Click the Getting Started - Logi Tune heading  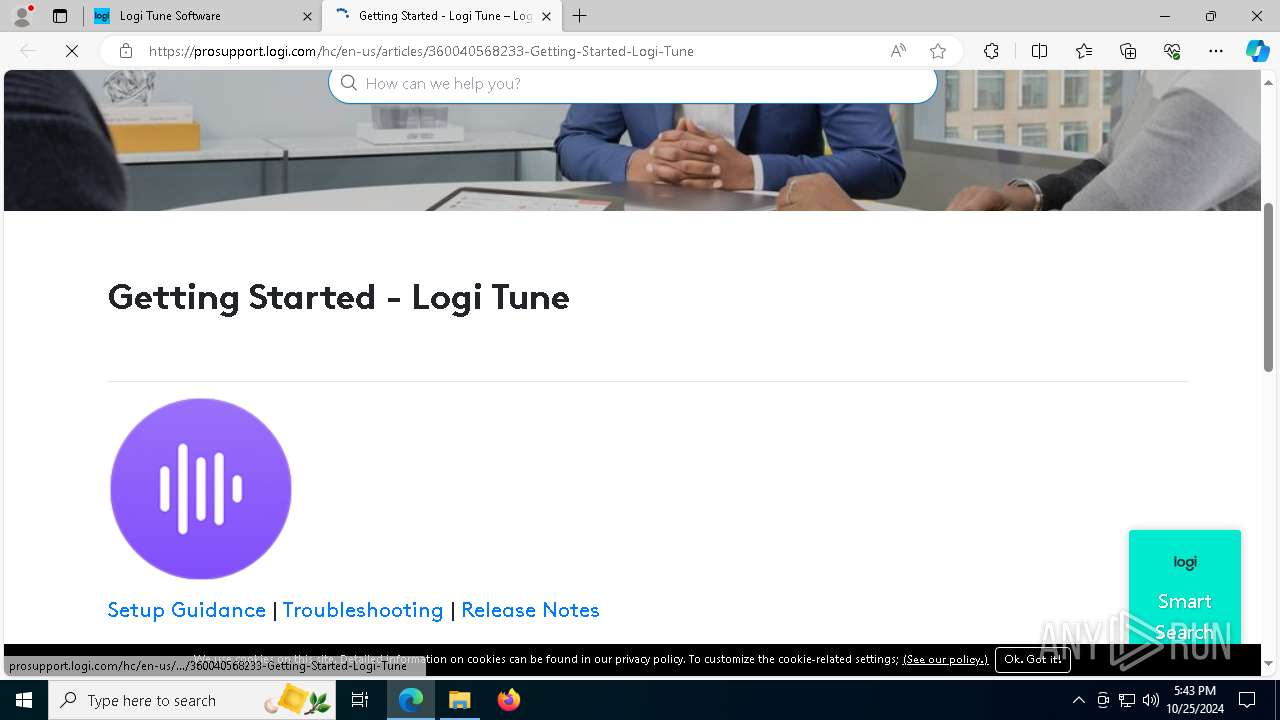[338, 297]
